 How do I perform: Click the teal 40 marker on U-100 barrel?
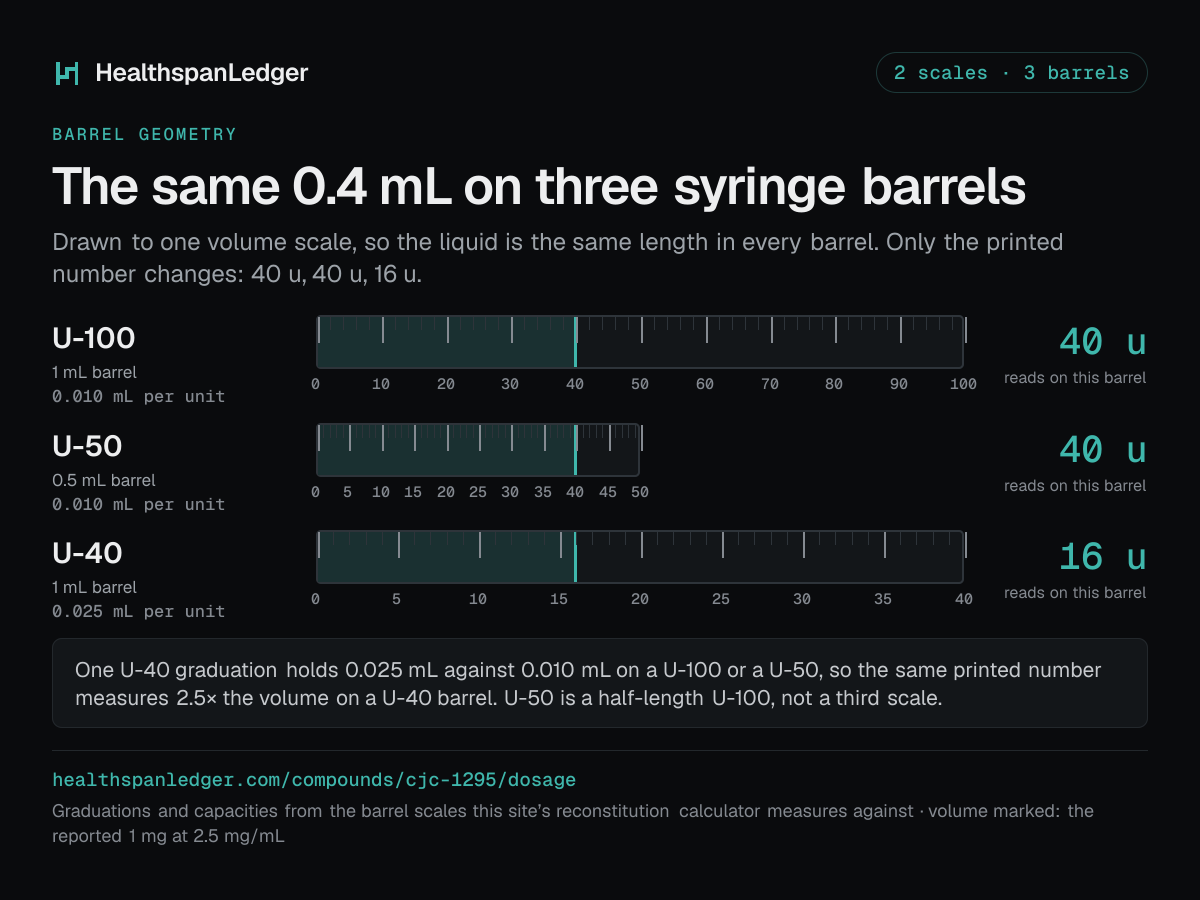575,342
